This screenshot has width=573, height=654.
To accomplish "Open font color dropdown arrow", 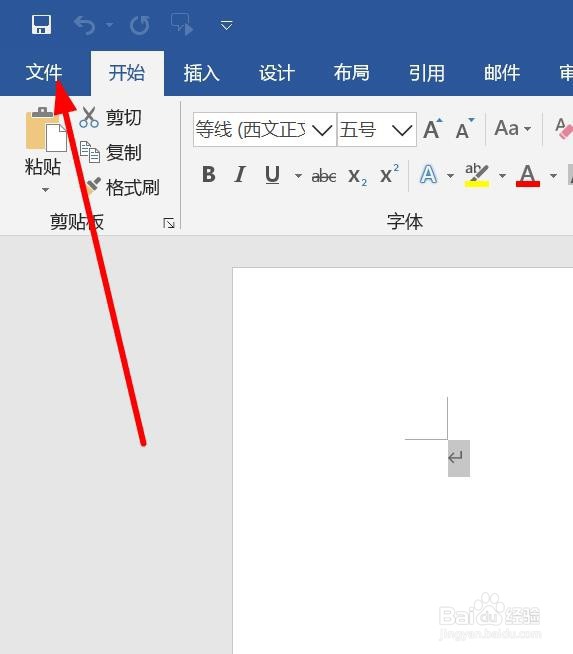I will click(x=553, y=176).
